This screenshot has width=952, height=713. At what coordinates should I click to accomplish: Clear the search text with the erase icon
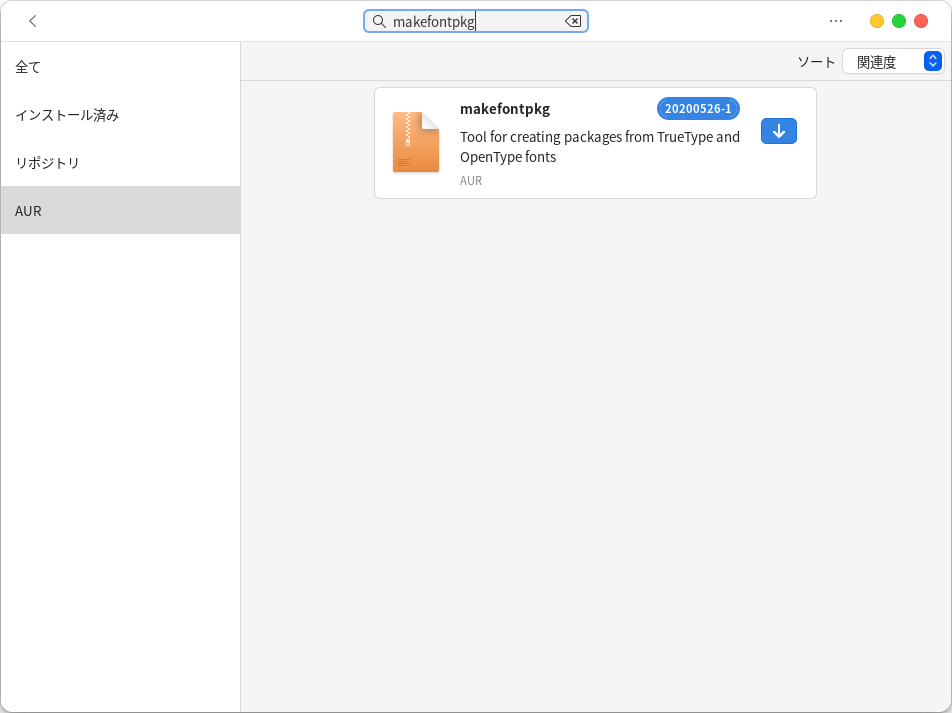[x=573, y=21]
